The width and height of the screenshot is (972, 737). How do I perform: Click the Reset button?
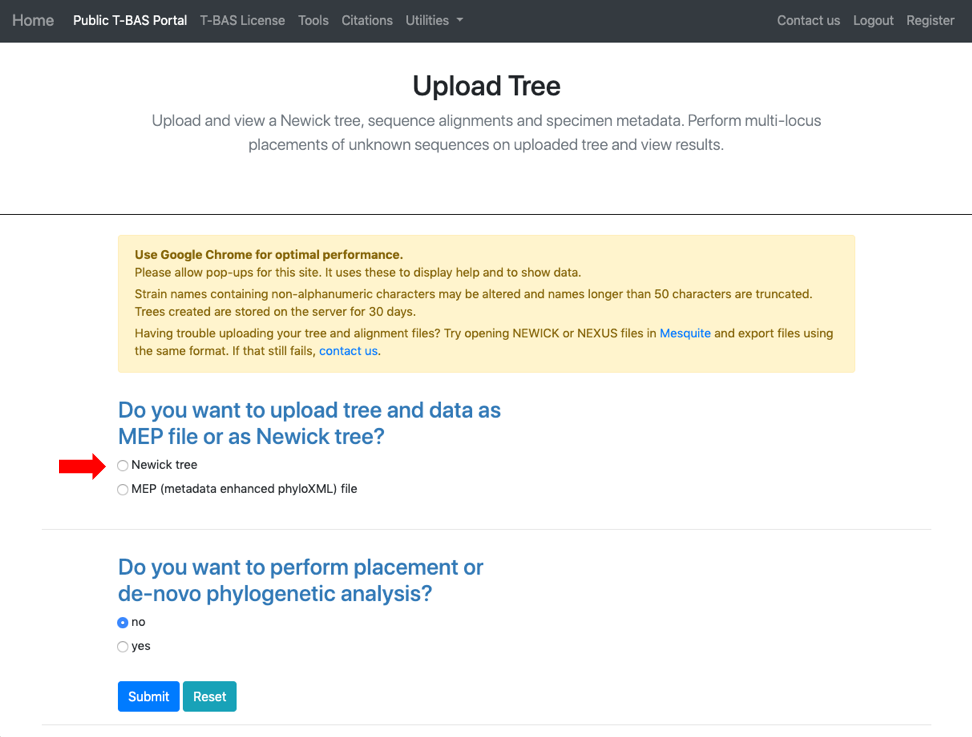210,696
